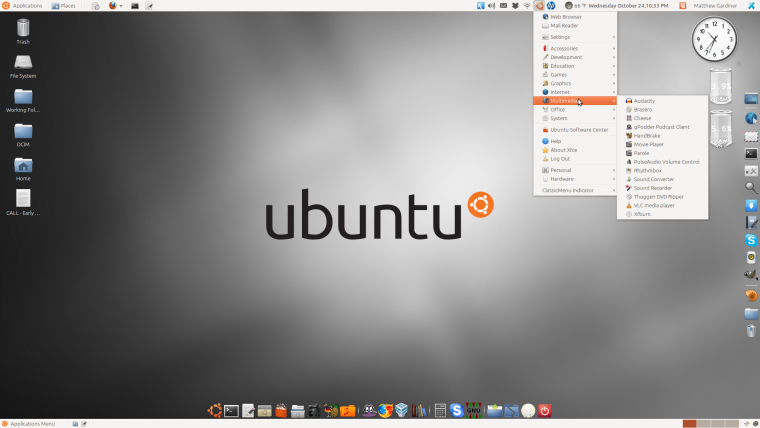Select Log Out in the menu
760x428 pixels.
575,159
